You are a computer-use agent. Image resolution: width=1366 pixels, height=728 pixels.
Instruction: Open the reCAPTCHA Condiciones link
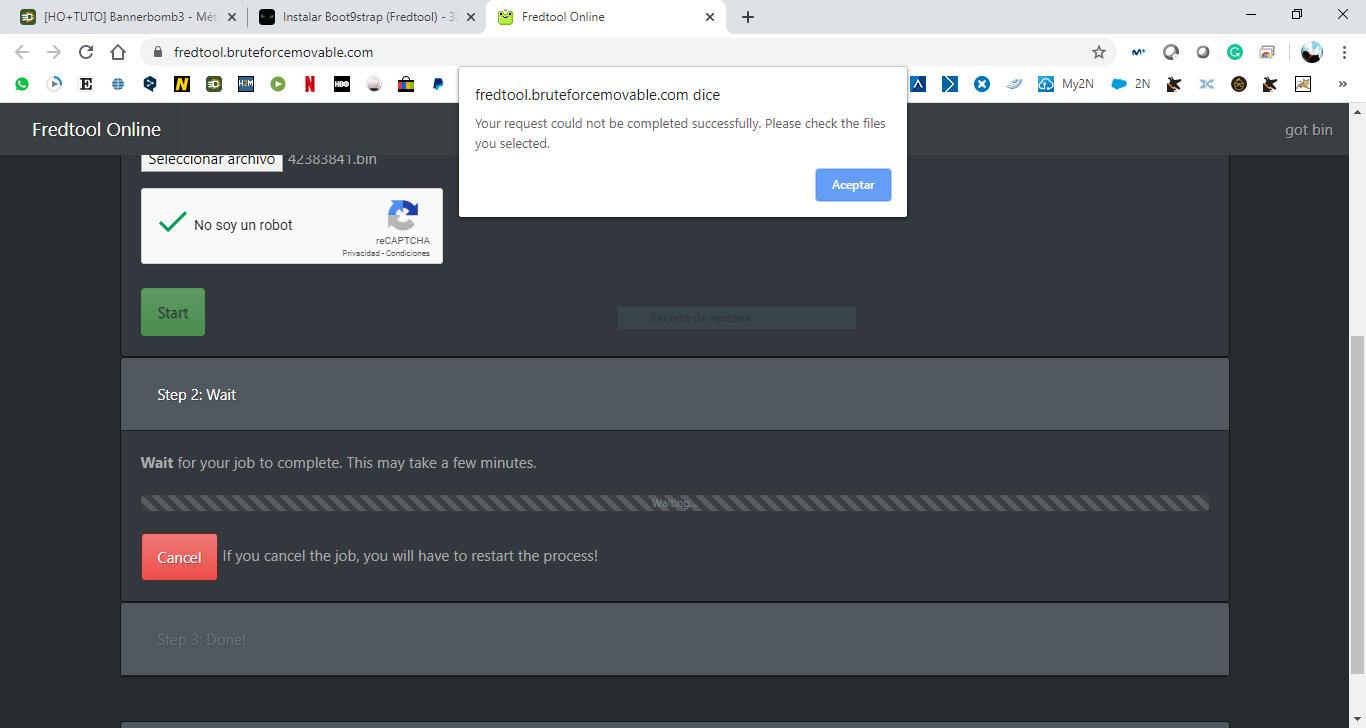(x=408, y=254)
